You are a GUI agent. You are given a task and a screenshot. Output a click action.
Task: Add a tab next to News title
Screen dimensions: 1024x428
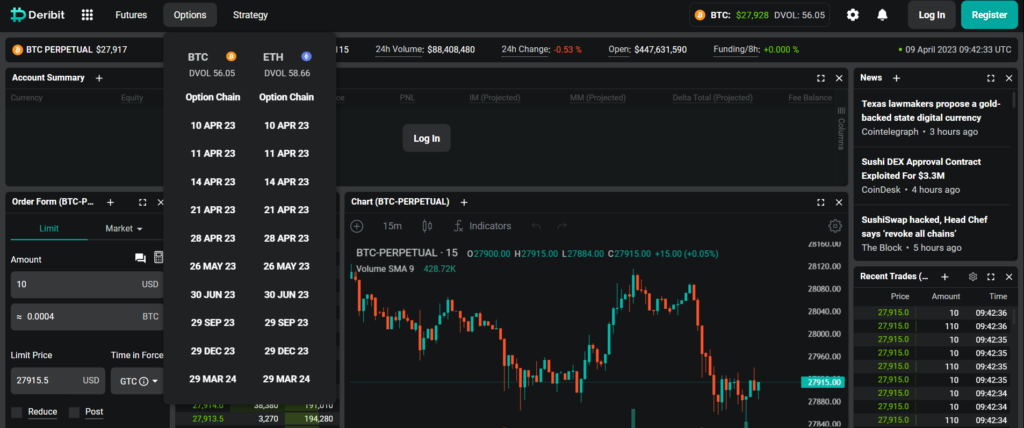pyautogui.click(x=897, y=78)
